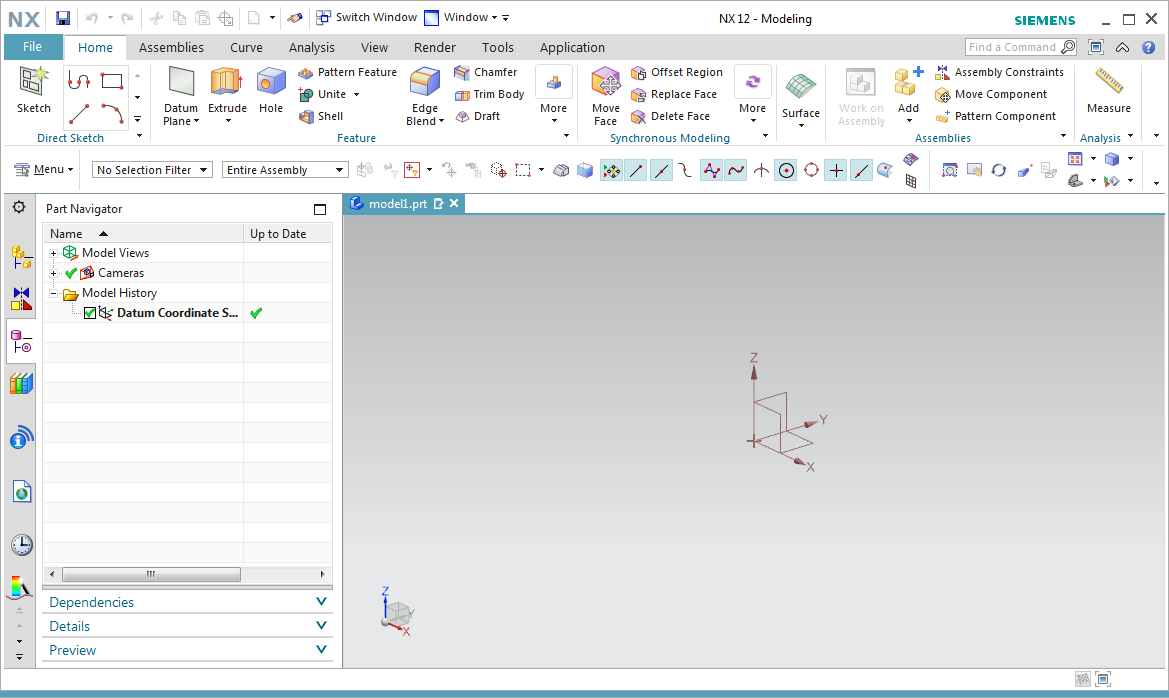
Task: Open the File menu
Action: (x=32, y=47)
